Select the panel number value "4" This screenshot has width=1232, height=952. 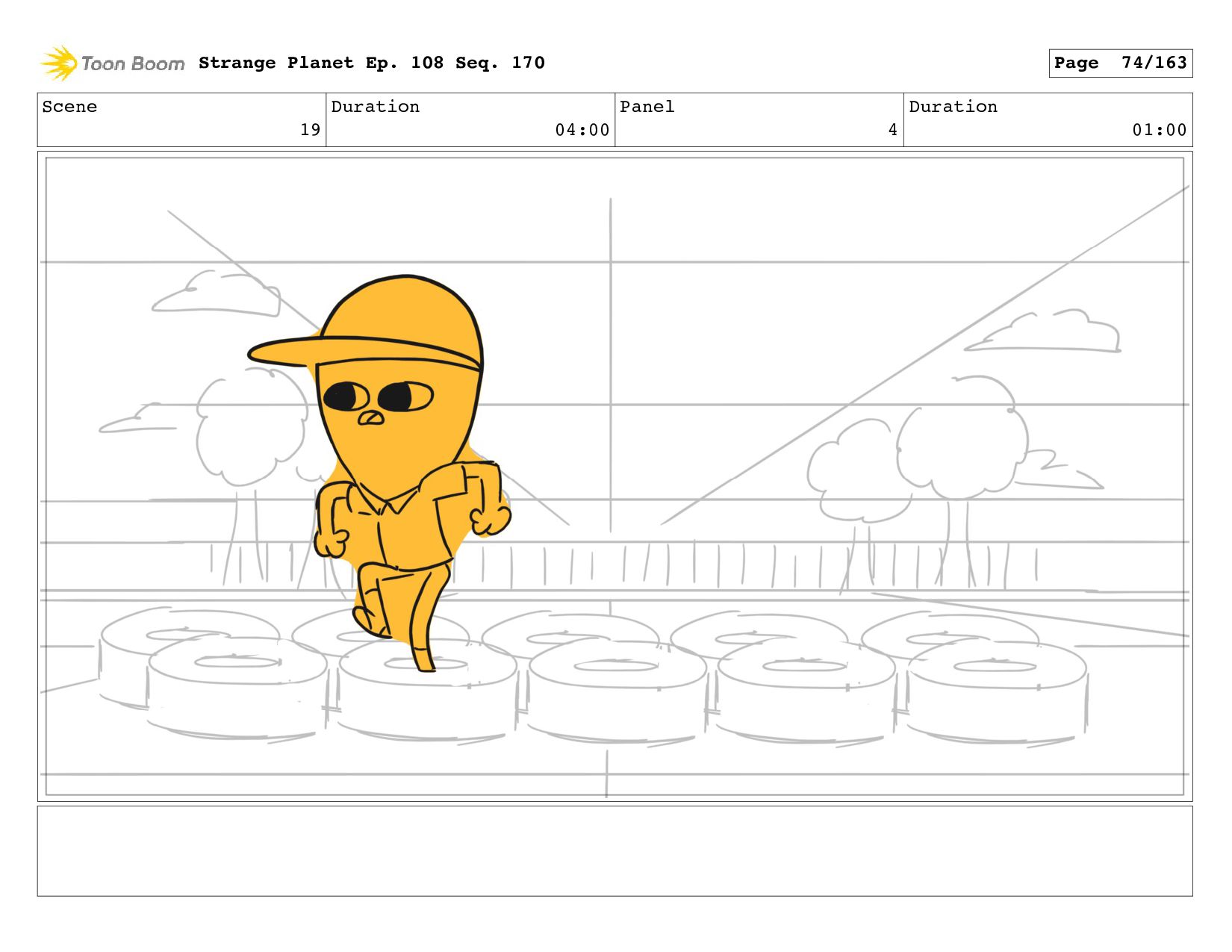(x=892, y=130)
